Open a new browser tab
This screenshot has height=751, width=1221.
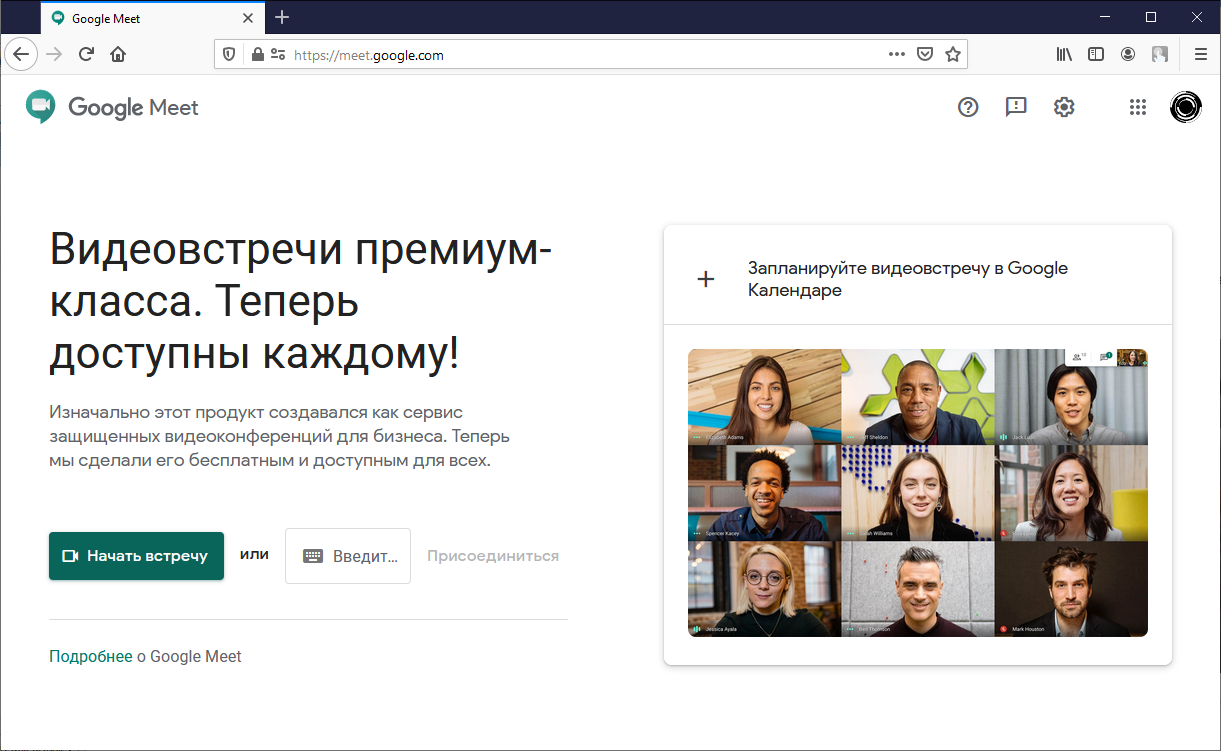pyautogui.click(x=282, y=17)
